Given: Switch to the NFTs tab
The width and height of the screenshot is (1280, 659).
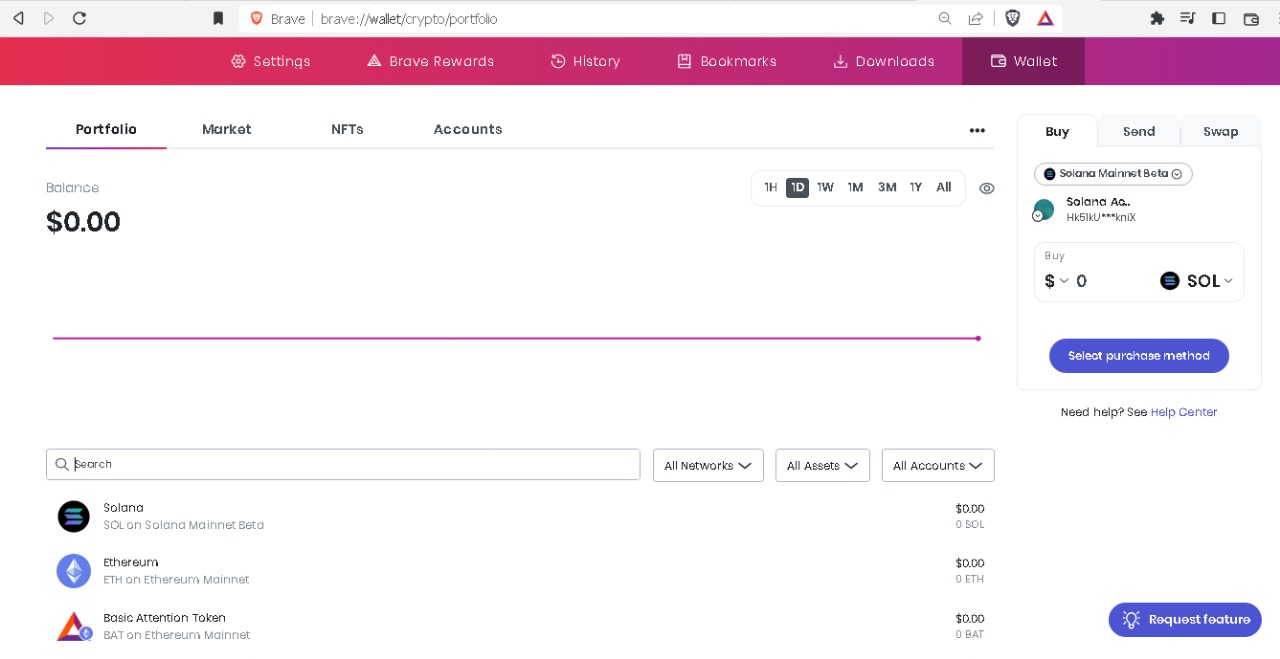Looking at the screenshot, I should tap(347, 129).
